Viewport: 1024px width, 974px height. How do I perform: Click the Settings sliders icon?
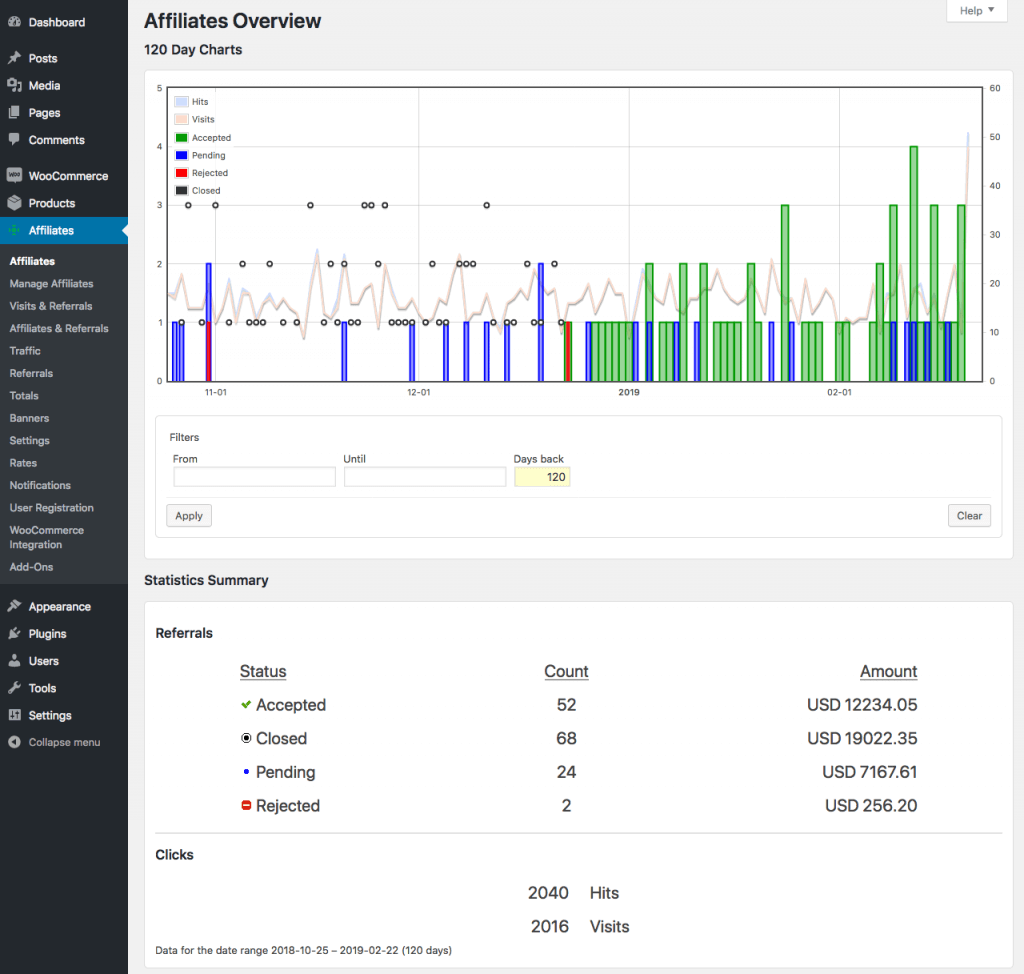click(14, 715)
